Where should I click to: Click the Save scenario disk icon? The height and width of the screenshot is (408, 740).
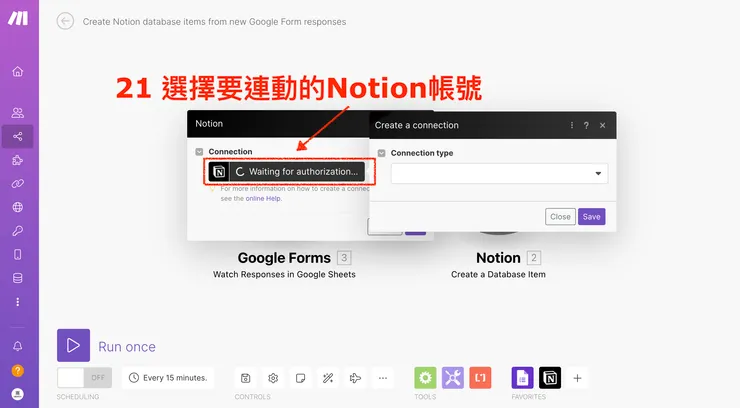(245, 378)
